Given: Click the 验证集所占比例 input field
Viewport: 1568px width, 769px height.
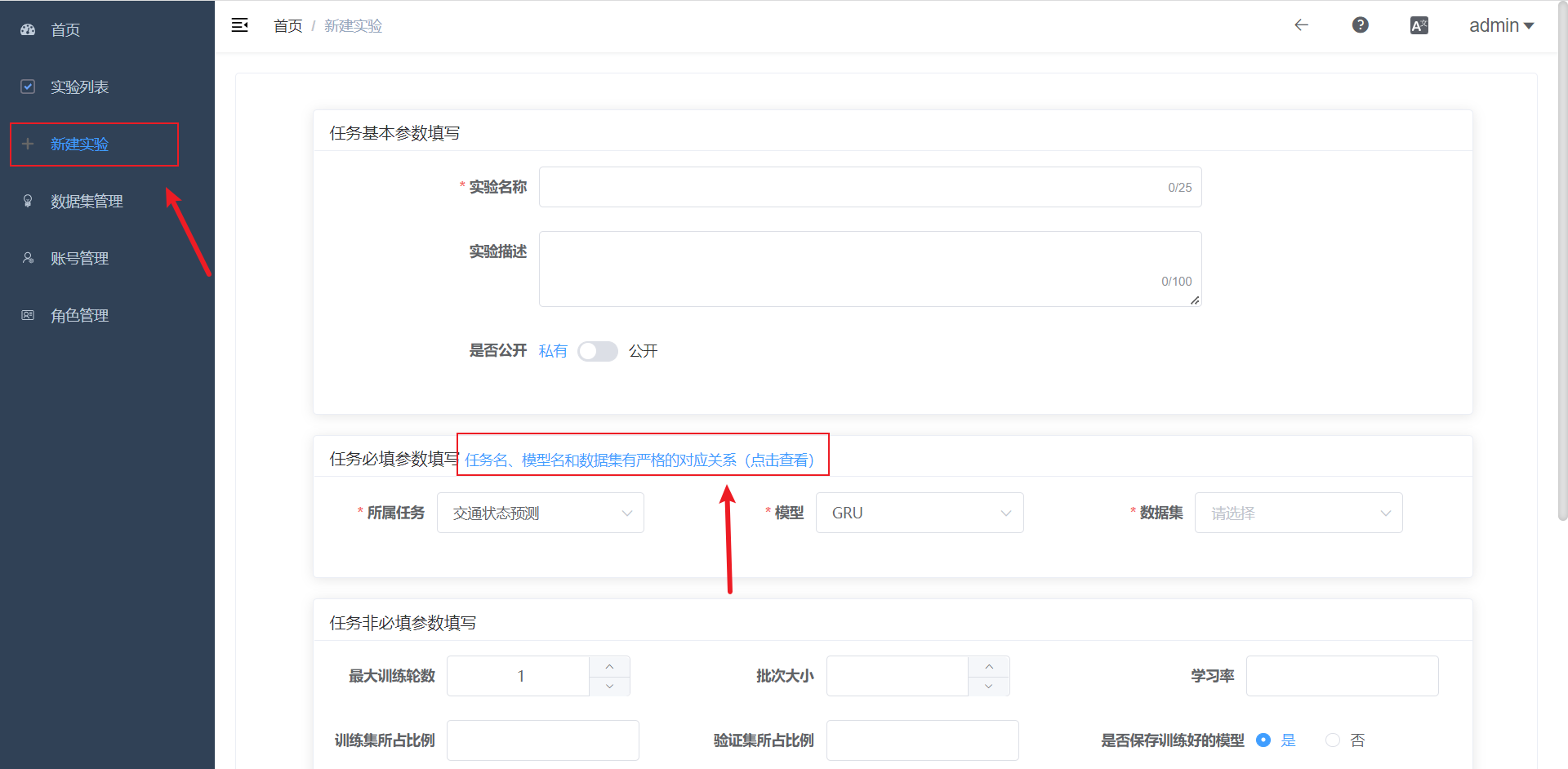Looking at the screenshot, I should (923, 740).
